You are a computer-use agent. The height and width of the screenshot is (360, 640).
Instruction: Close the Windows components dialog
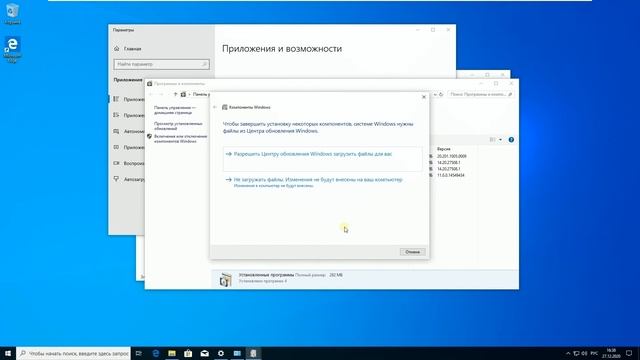pos(424,97)
